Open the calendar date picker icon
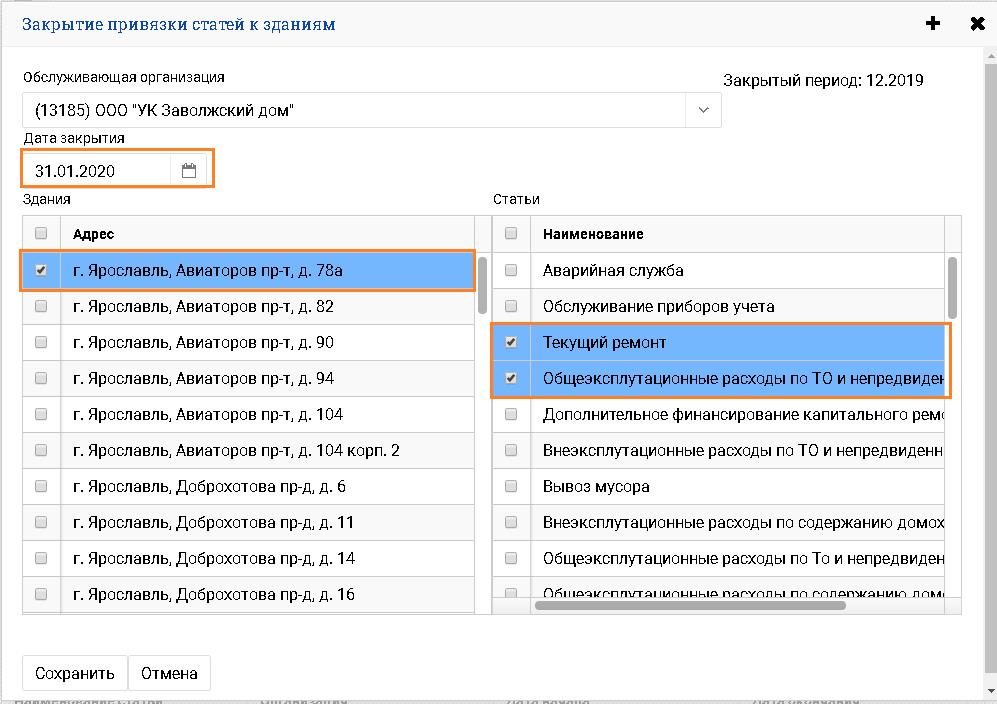The height and width of the screenshot is (704, 997). point(189,171)
